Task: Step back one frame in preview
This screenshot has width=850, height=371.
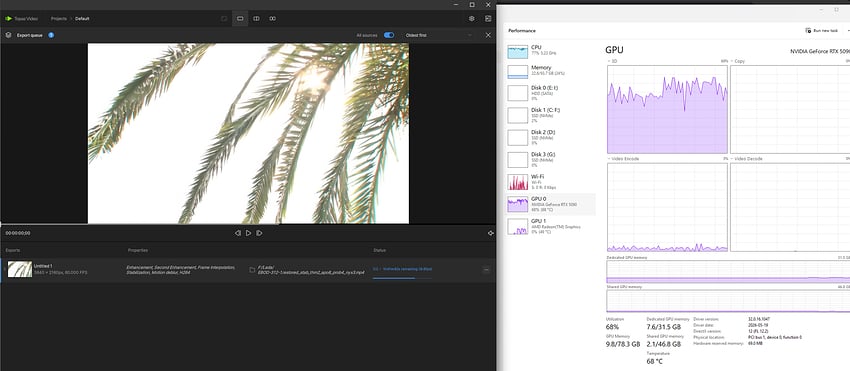Action: (x=237, y=233)
